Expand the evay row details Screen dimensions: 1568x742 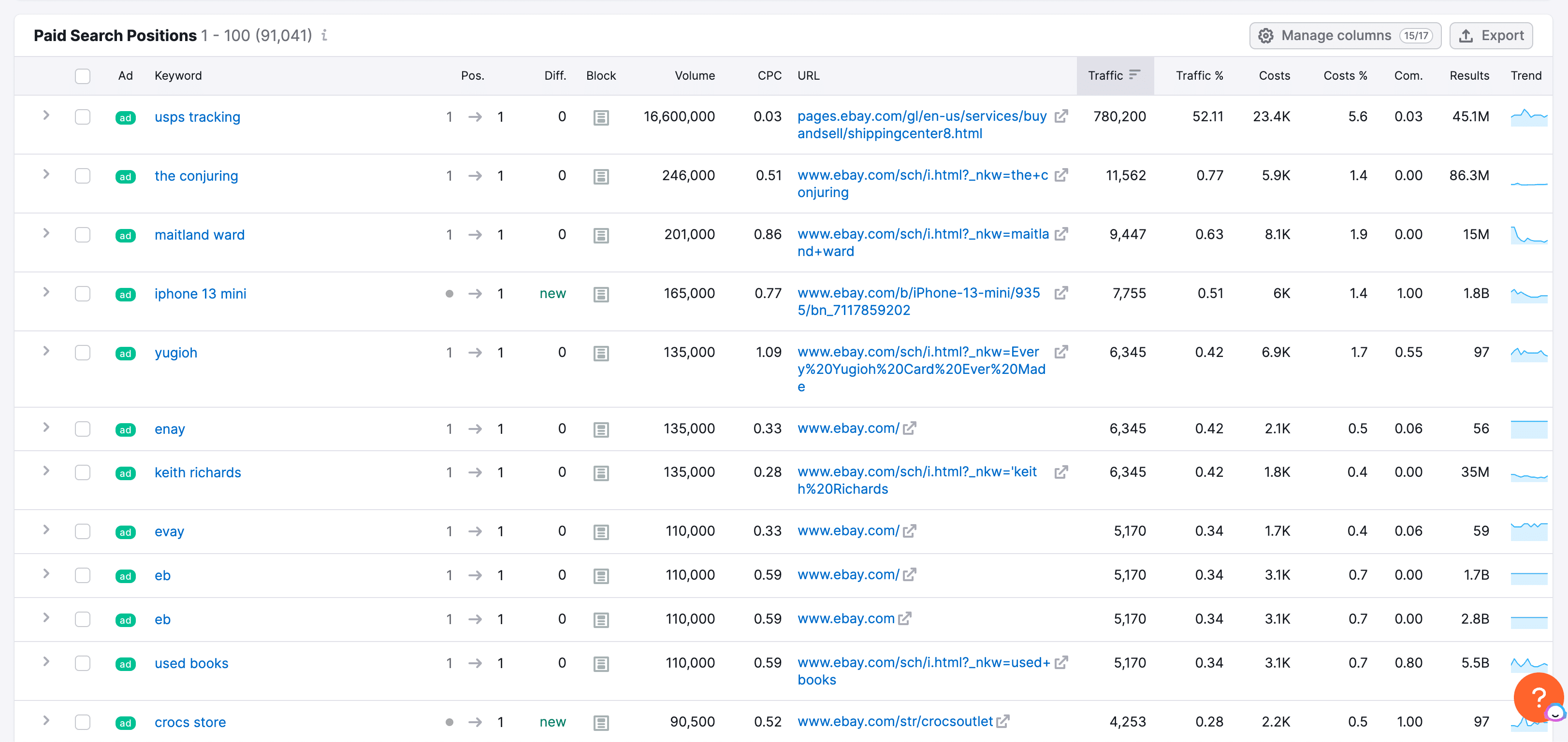pyautogui.click(x=46, y=530)
